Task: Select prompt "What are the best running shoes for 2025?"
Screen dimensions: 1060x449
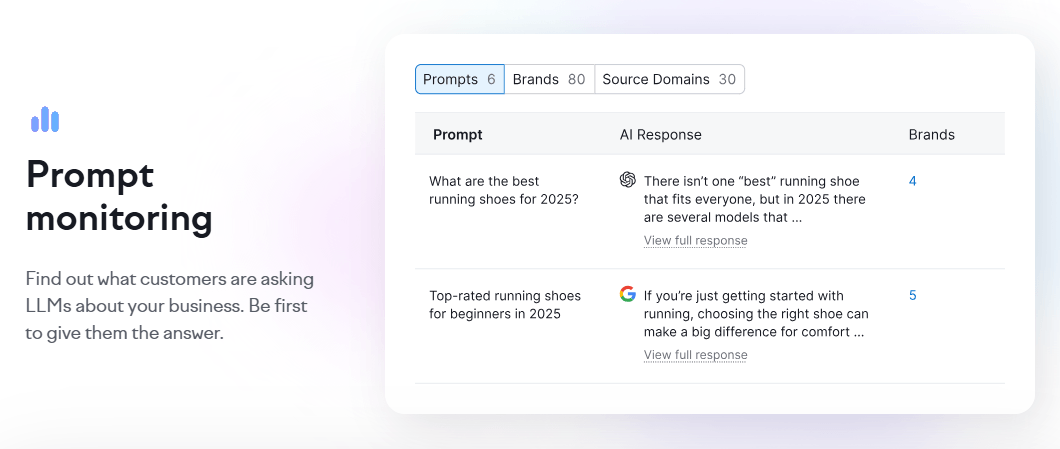Action: pos(504,191)
